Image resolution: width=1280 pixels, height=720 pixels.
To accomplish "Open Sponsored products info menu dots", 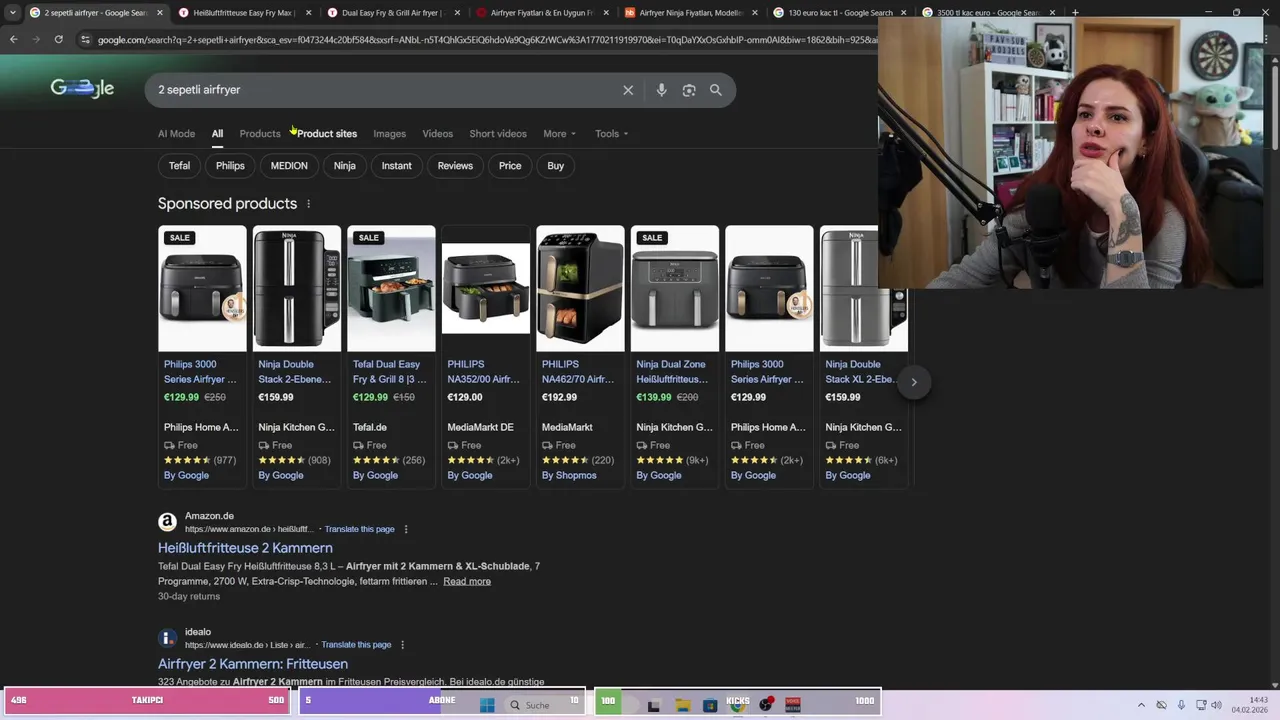I will coord(308,204).
